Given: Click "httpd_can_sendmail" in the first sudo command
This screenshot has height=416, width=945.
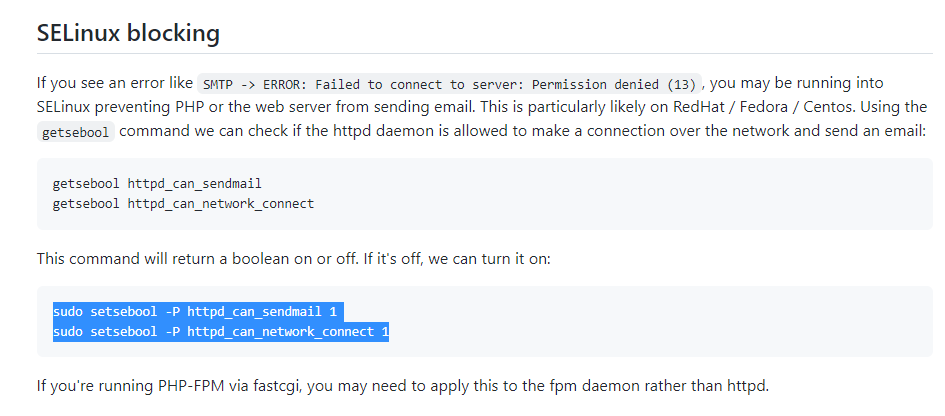Looking at the screenshot, I should [x=254, y=312].
